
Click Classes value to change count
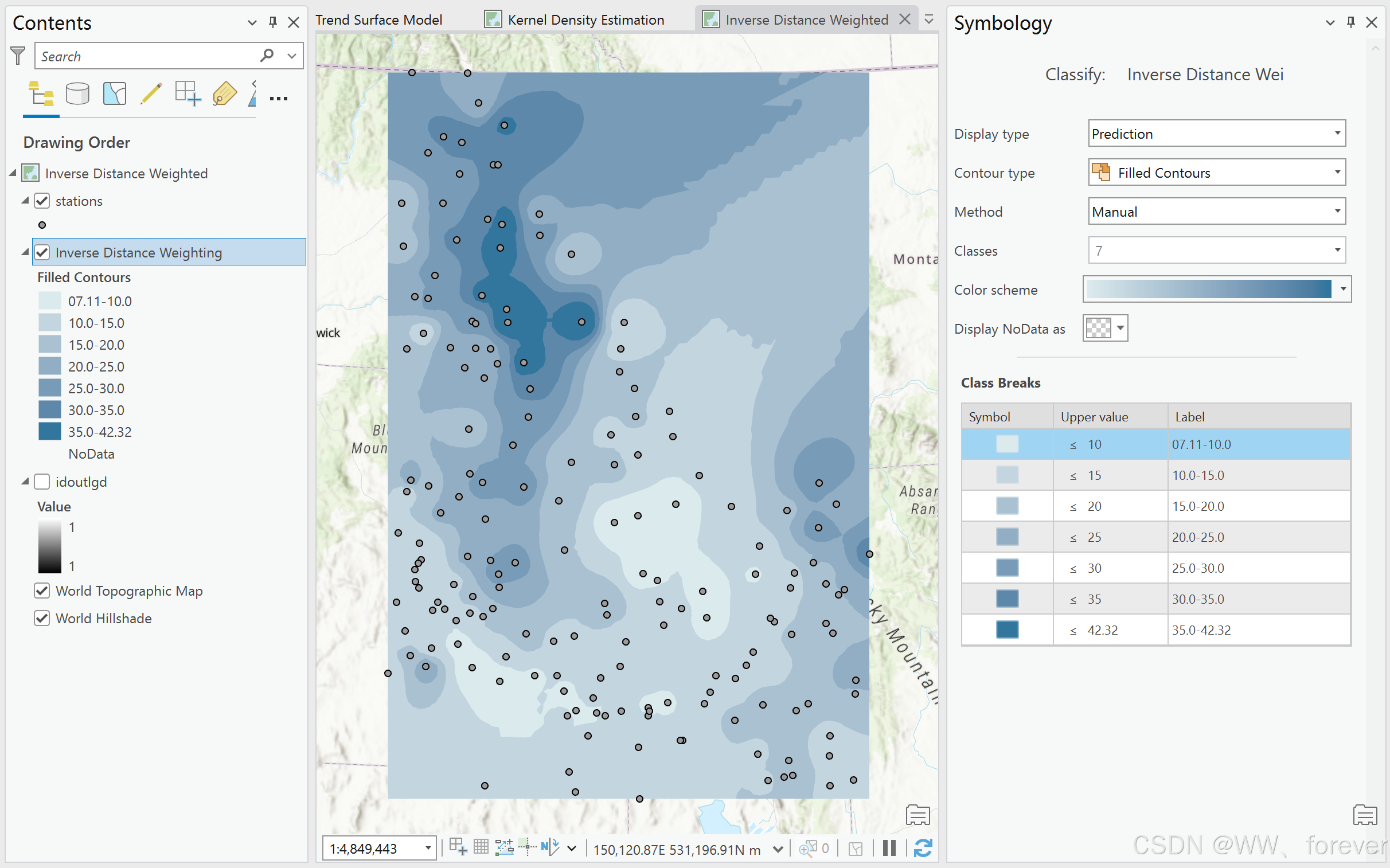pos(1213,250)
